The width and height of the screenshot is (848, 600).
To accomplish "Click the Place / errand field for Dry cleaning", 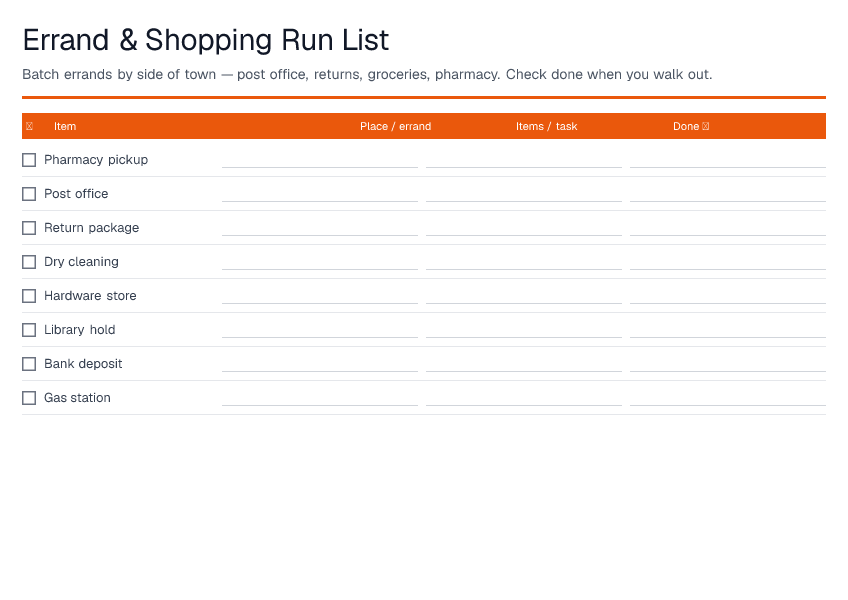I will click(x=320, y=262).
